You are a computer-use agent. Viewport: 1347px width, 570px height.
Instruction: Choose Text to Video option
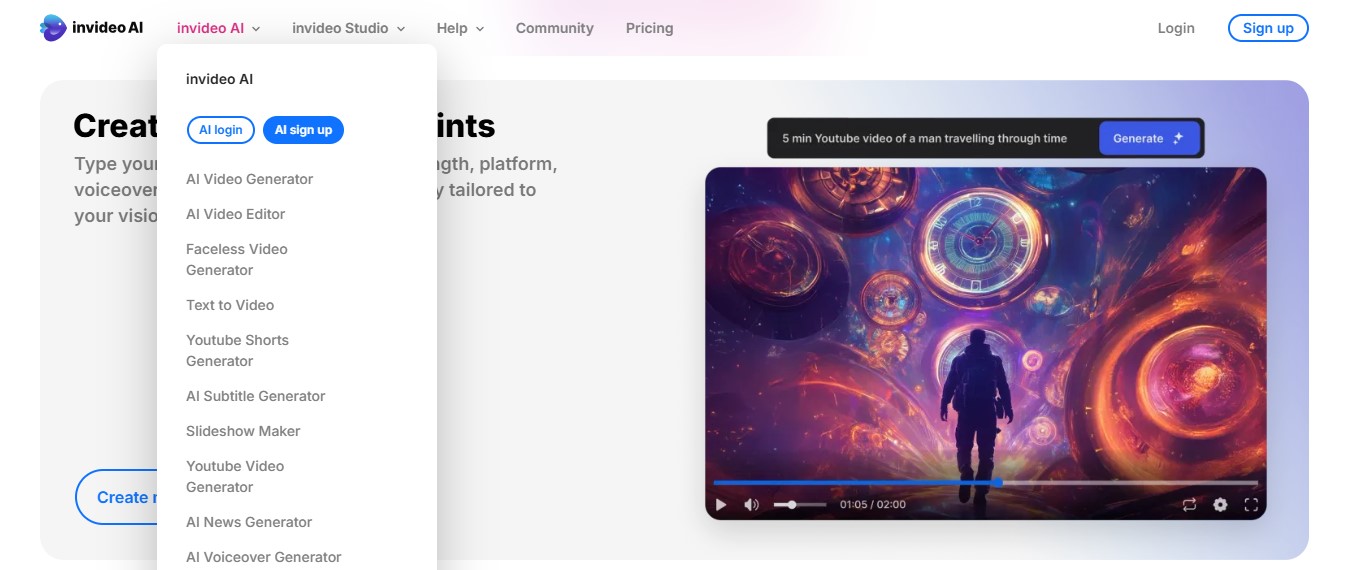[230, 305]
